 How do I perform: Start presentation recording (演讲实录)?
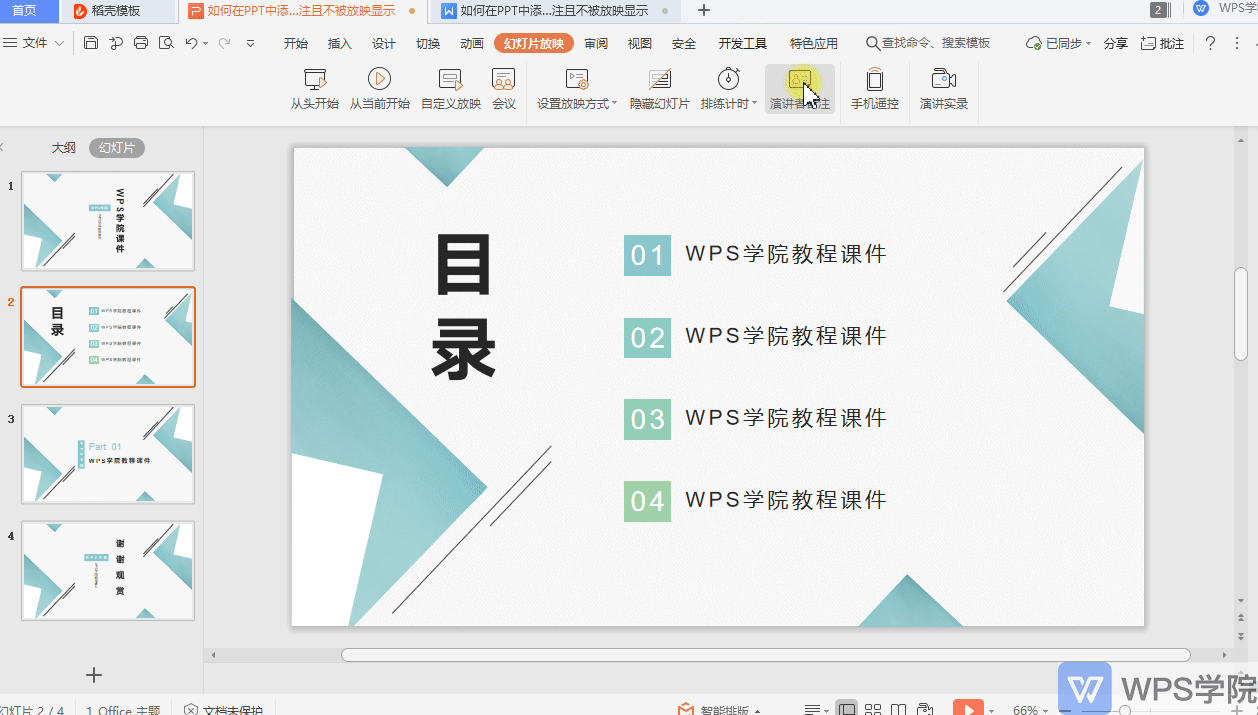tap(944, 89)
